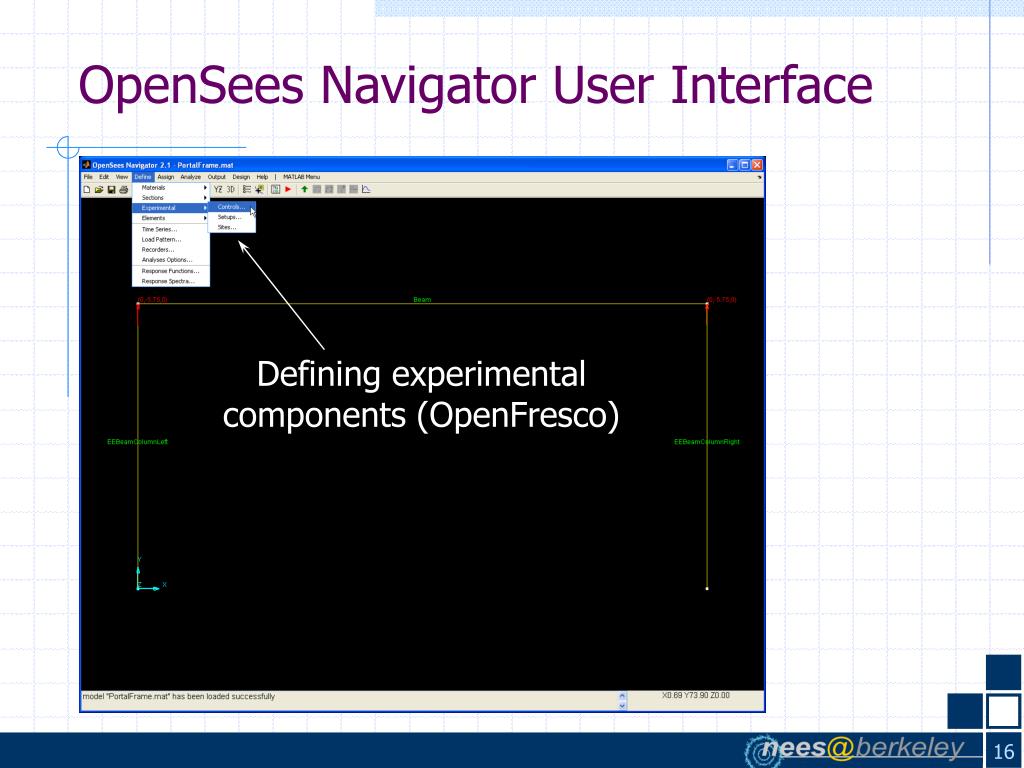Switch to 3D view button
Screen dimensions: 1024x768
point(231,189)
